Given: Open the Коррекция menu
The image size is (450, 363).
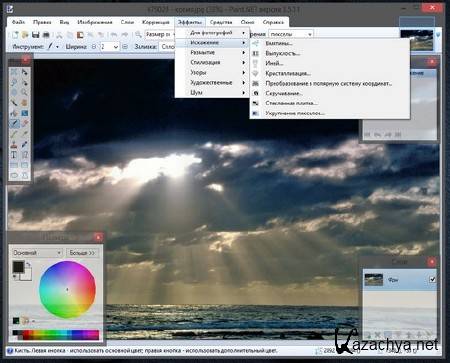Looking at the screenshot, I should coord(156,22).
